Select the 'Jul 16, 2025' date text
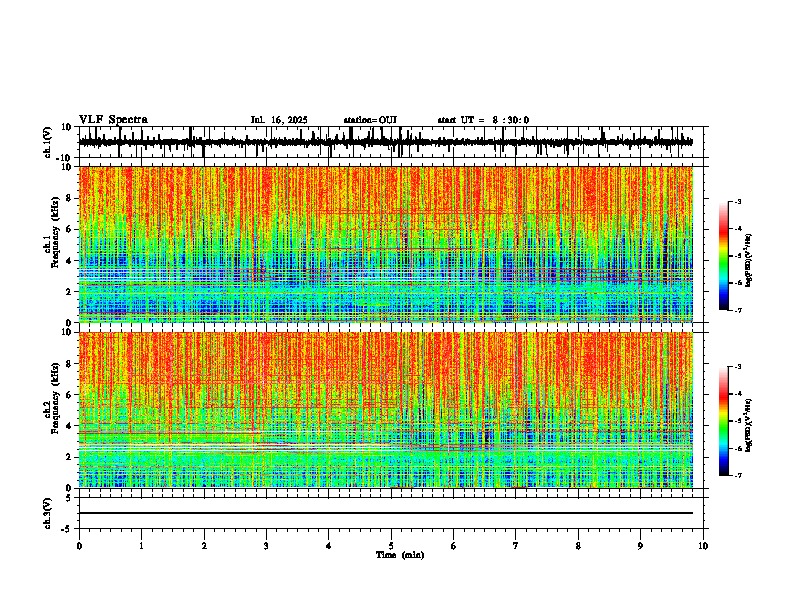792x612 pixels. pyautogui.click(x=279, y=120)
